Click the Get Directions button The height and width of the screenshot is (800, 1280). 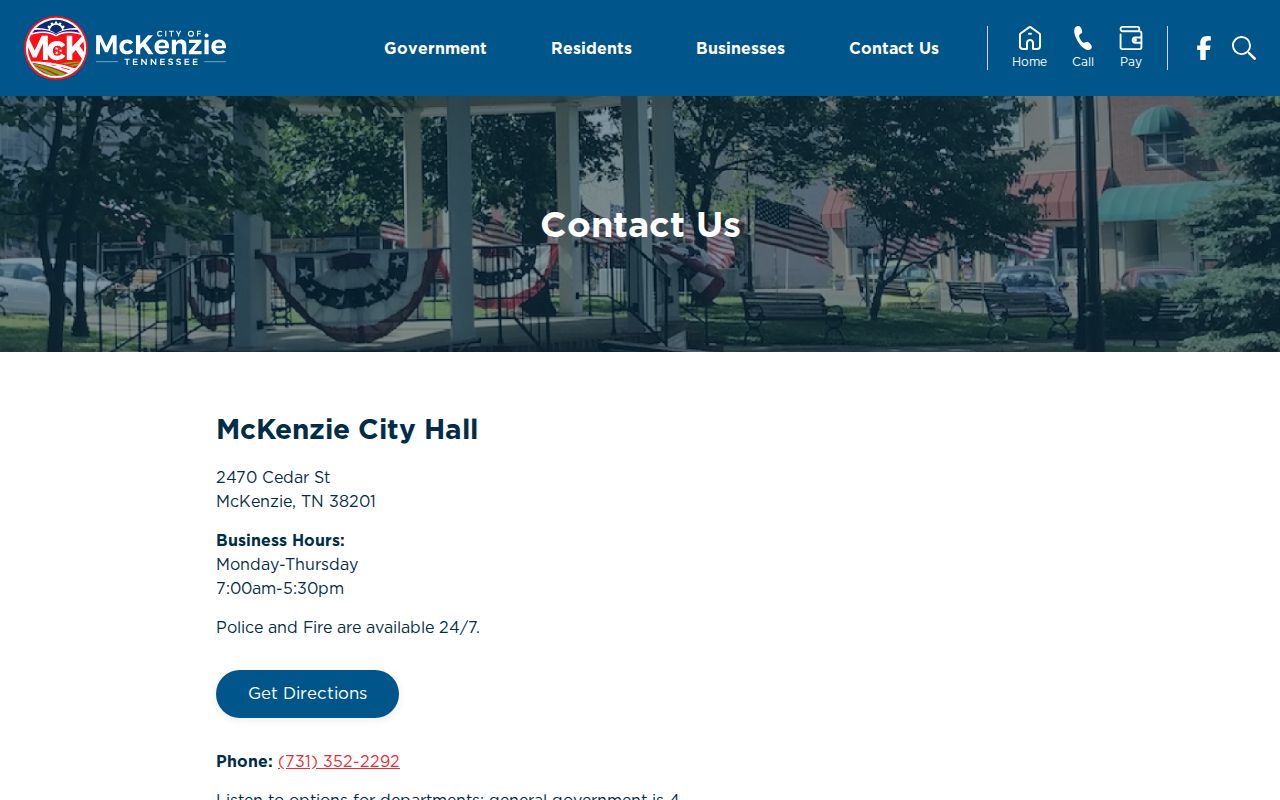pyautogui.click(x=307, y=694)
